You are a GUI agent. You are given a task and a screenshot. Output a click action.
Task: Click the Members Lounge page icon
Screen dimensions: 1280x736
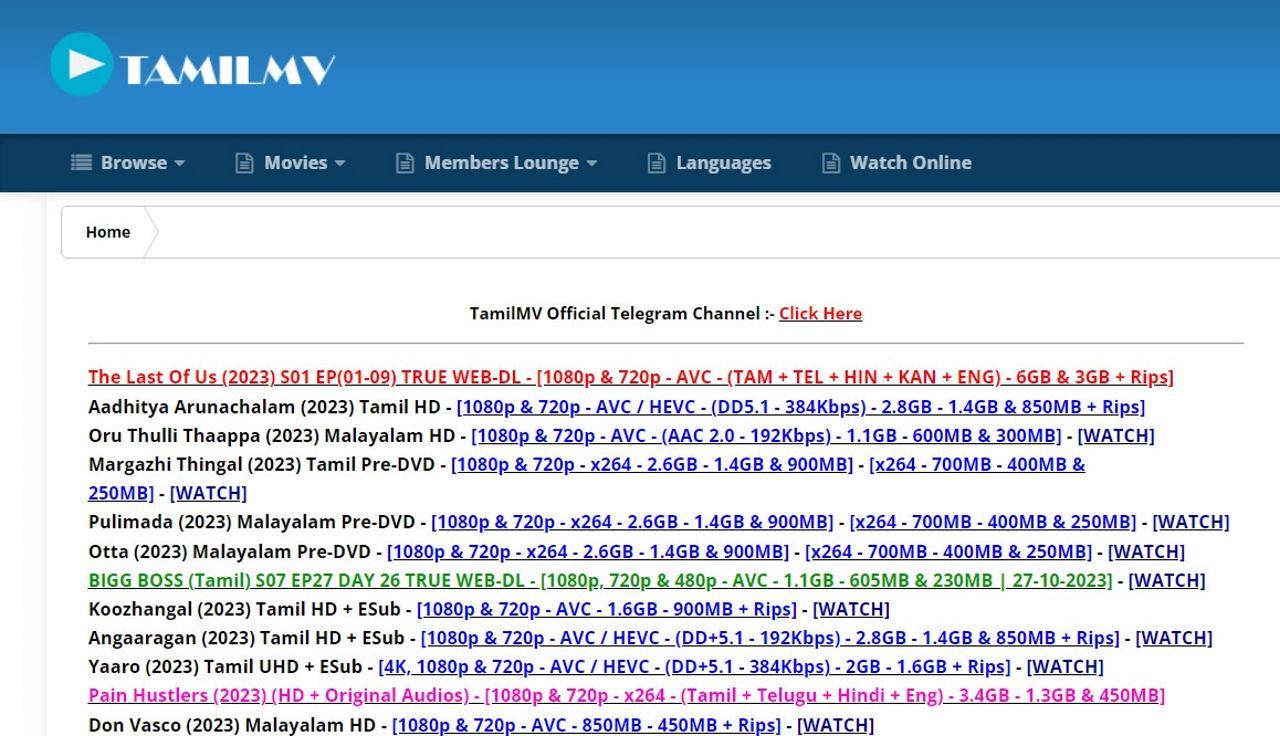point(404,163)
